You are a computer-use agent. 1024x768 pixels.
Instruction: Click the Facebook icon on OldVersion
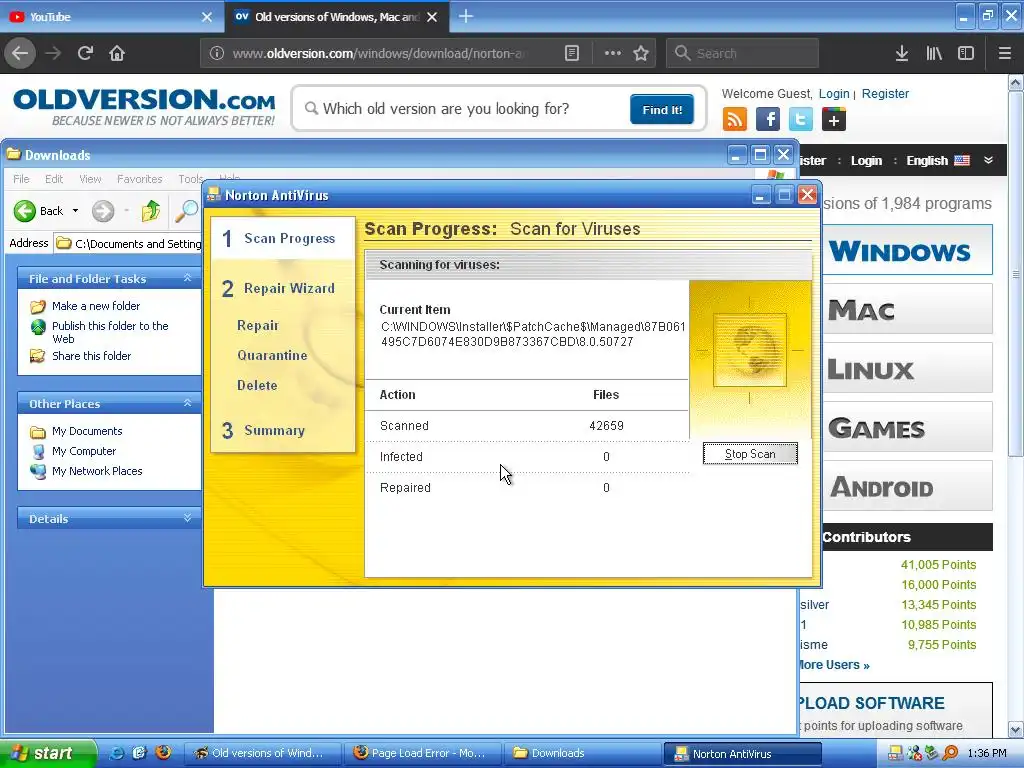pos(768,120)
